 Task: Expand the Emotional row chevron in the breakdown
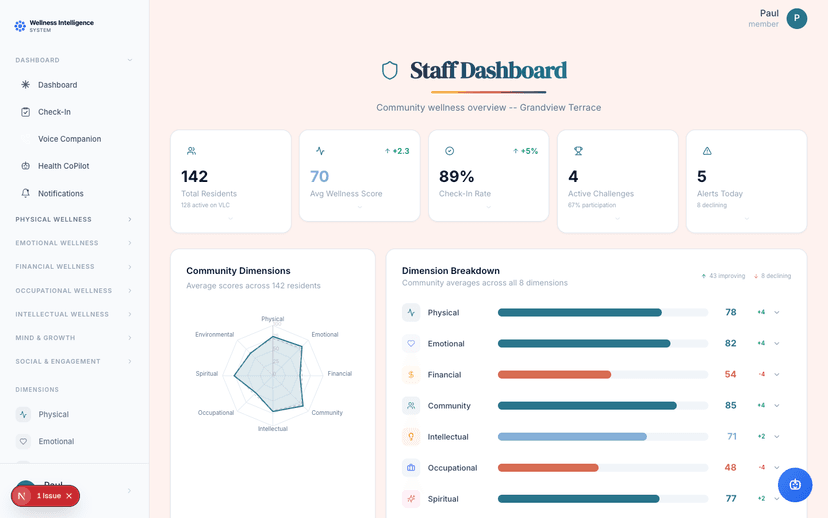click(777, 344)
